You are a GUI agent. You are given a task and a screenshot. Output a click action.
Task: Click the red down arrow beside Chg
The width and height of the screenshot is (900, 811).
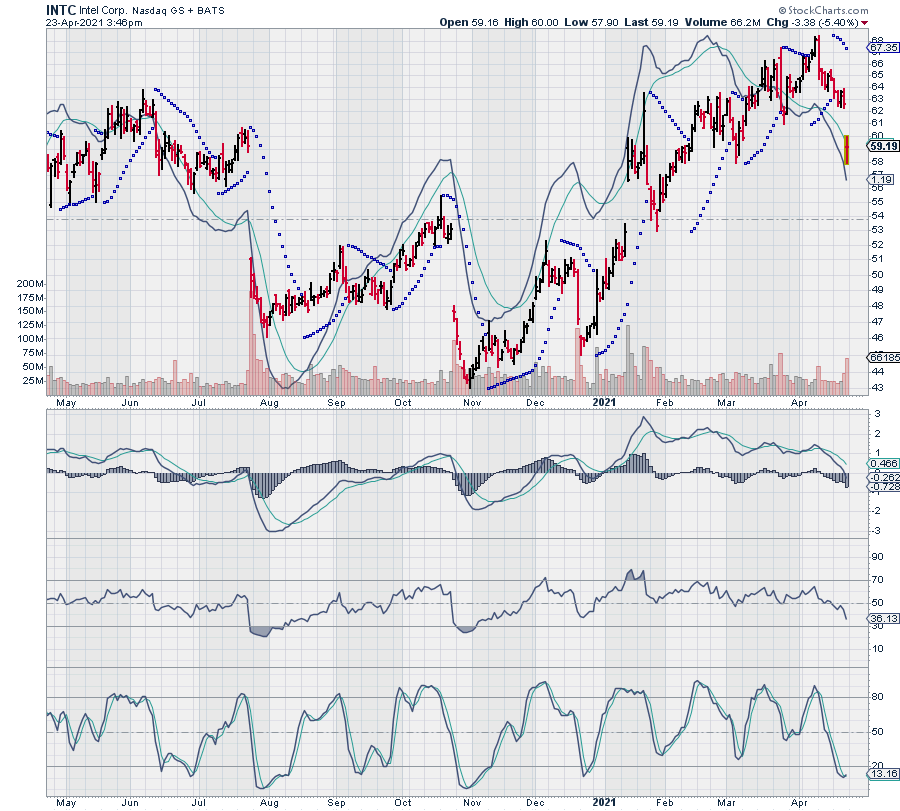[864, 22]
